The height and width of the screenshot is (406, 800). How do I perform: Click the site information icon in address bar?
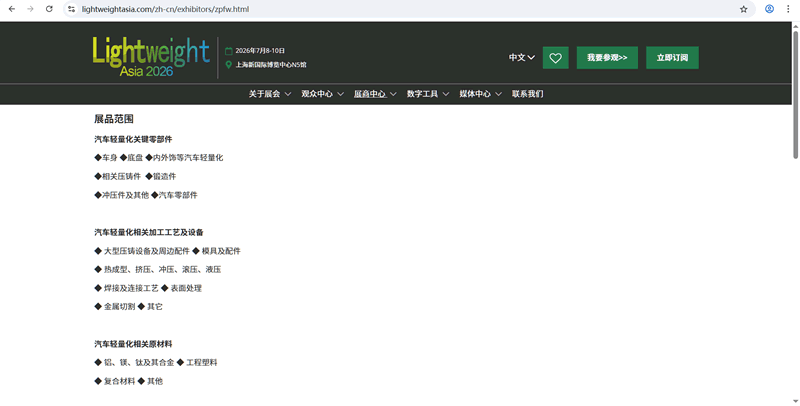72,9
